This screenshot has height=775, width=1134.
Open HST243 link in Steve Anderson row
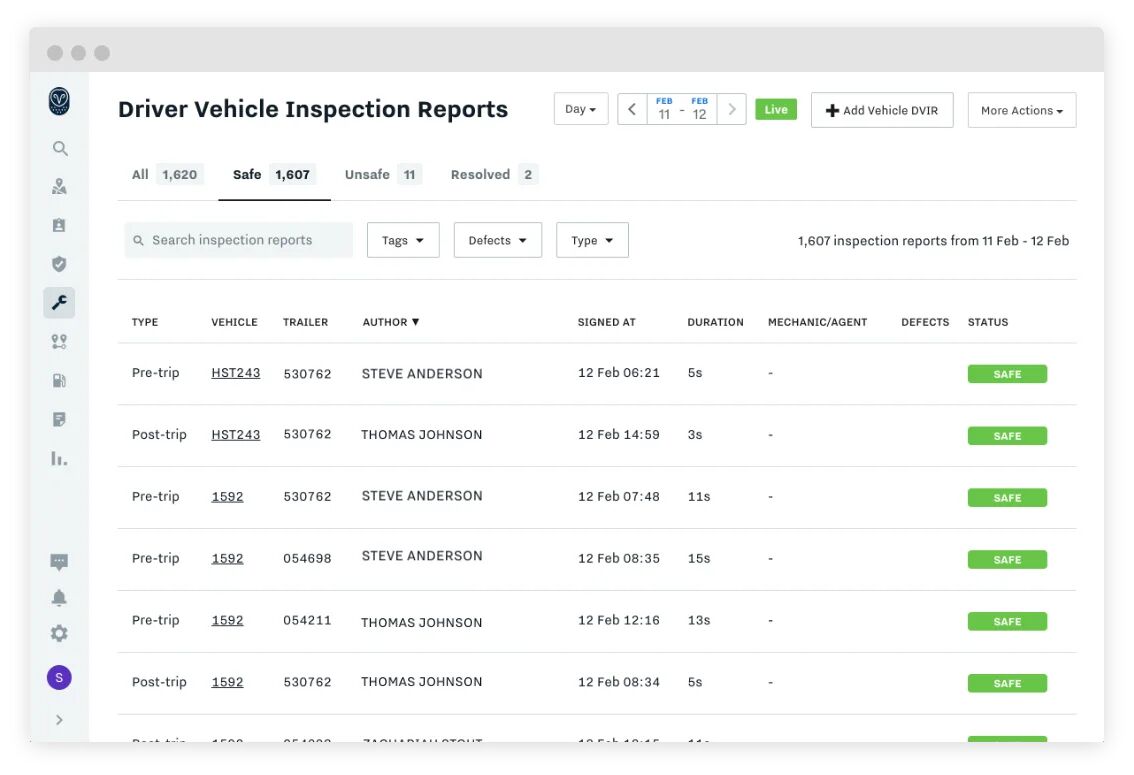tap(236, 373)
